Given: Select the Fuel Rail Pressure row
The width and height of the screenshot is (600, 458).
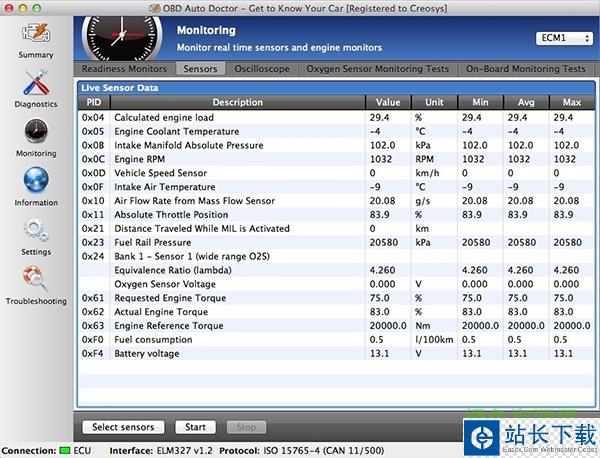Looking at the screenshot, I should pyautogui.click(x=237, y=242).
